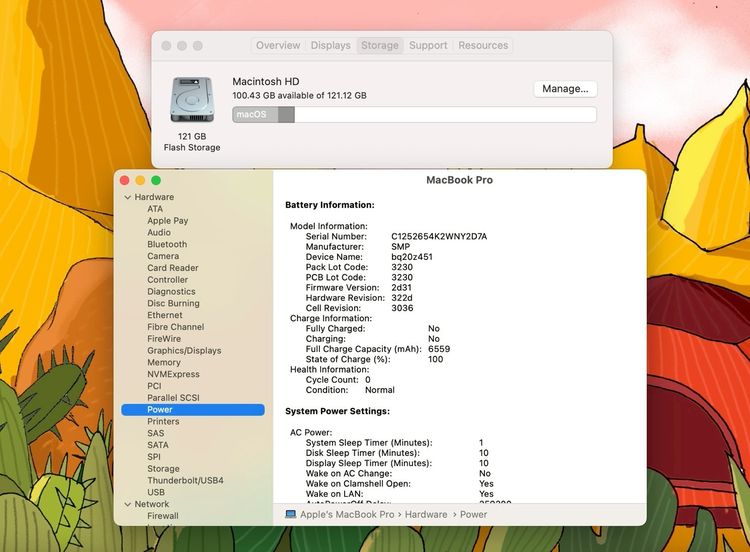Screen dimensions: 750x552
Task: Select FireWire in the sidebar
Action: (164, 339)
